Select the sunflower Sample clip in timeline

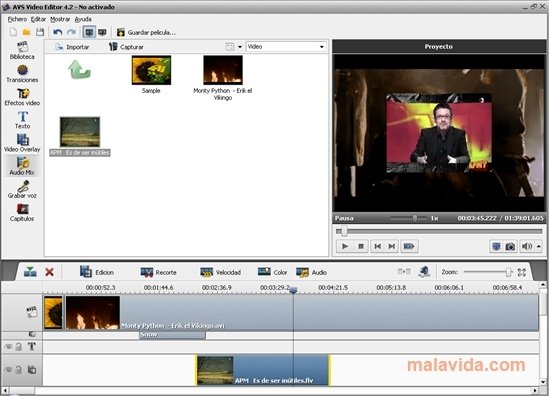53,313
